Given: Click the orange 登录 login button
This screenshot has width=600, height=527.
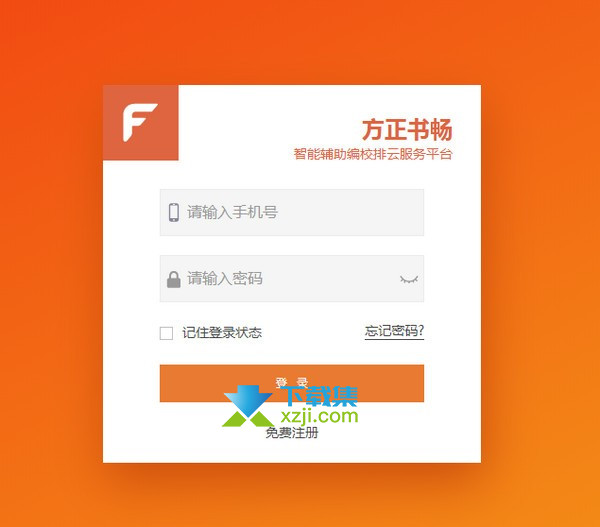Looking at the screenshot, I should pyautogui.click(x=292, y=383).
